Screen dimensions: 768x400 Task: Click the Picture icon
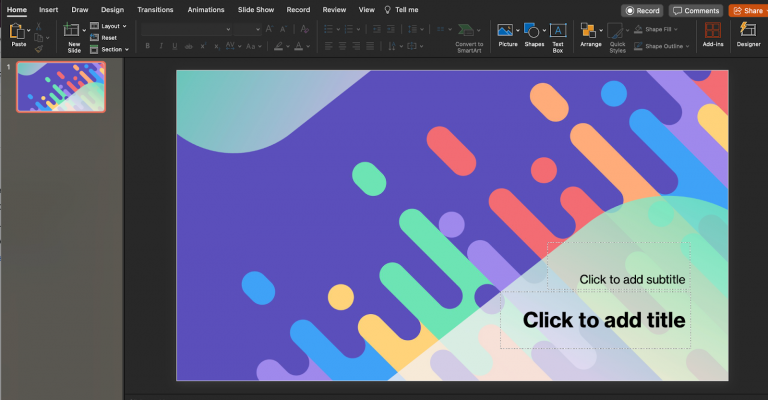[x=506, y=32]
